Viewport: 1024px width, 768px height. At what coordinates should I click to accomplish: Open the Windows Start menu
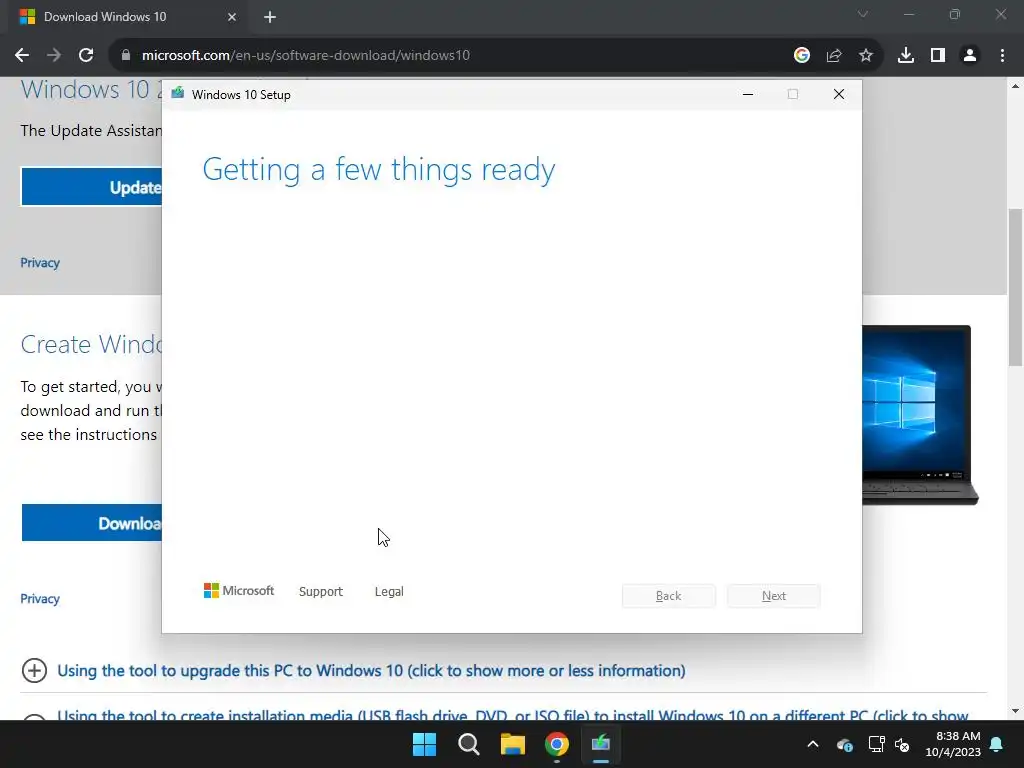424,744
